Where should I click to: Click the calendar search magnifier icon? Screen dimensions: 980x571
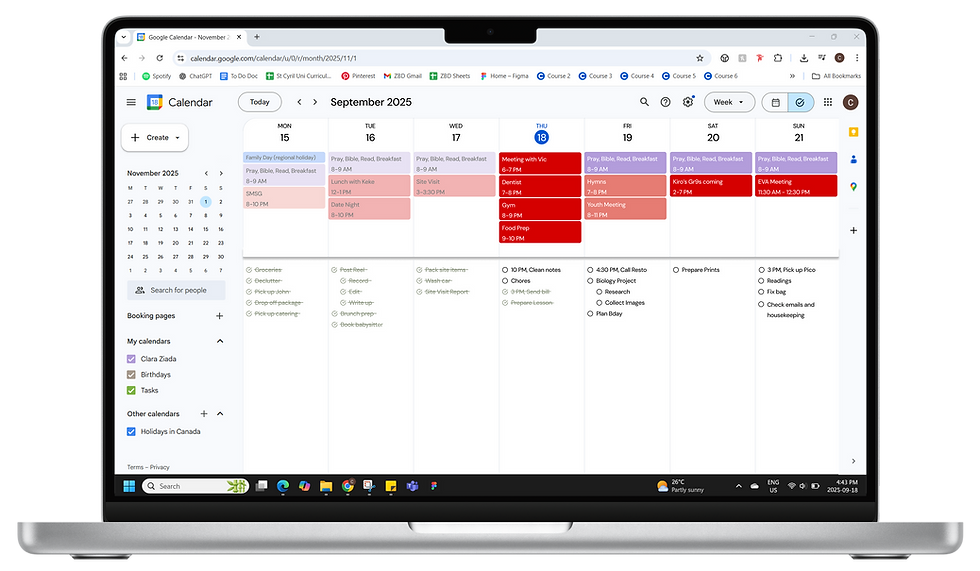[x=644, y=102]
